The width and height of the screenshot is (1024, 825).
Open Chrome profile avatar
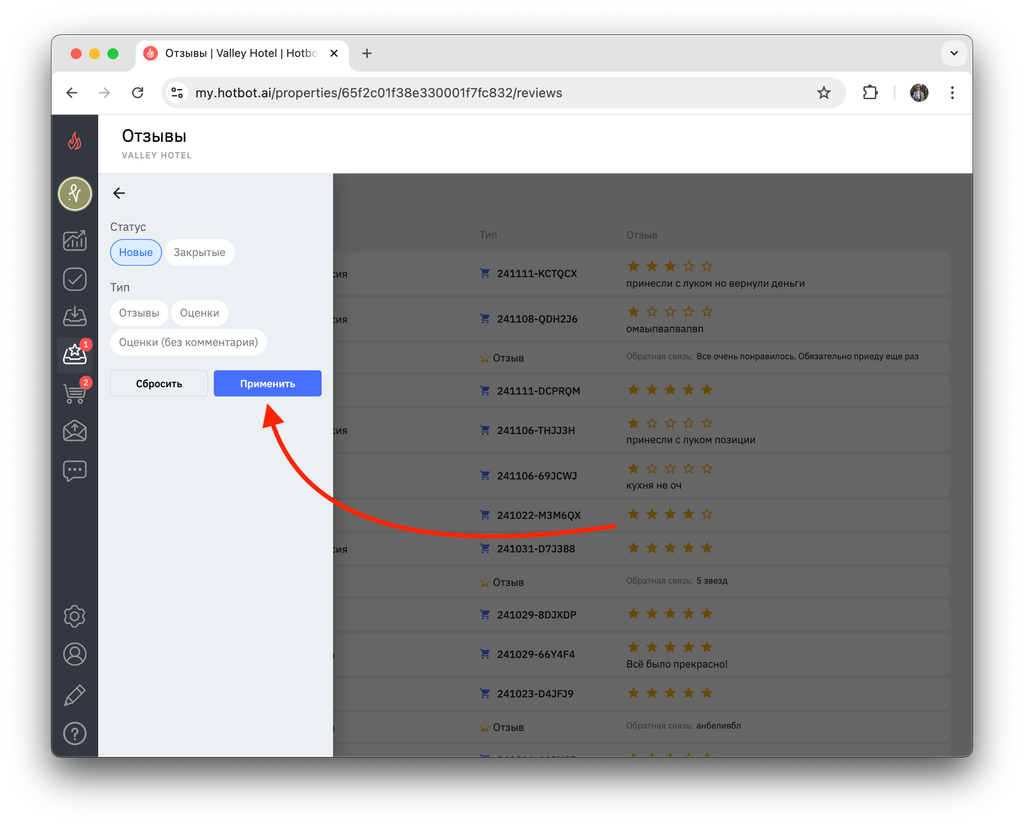[919, 93]
